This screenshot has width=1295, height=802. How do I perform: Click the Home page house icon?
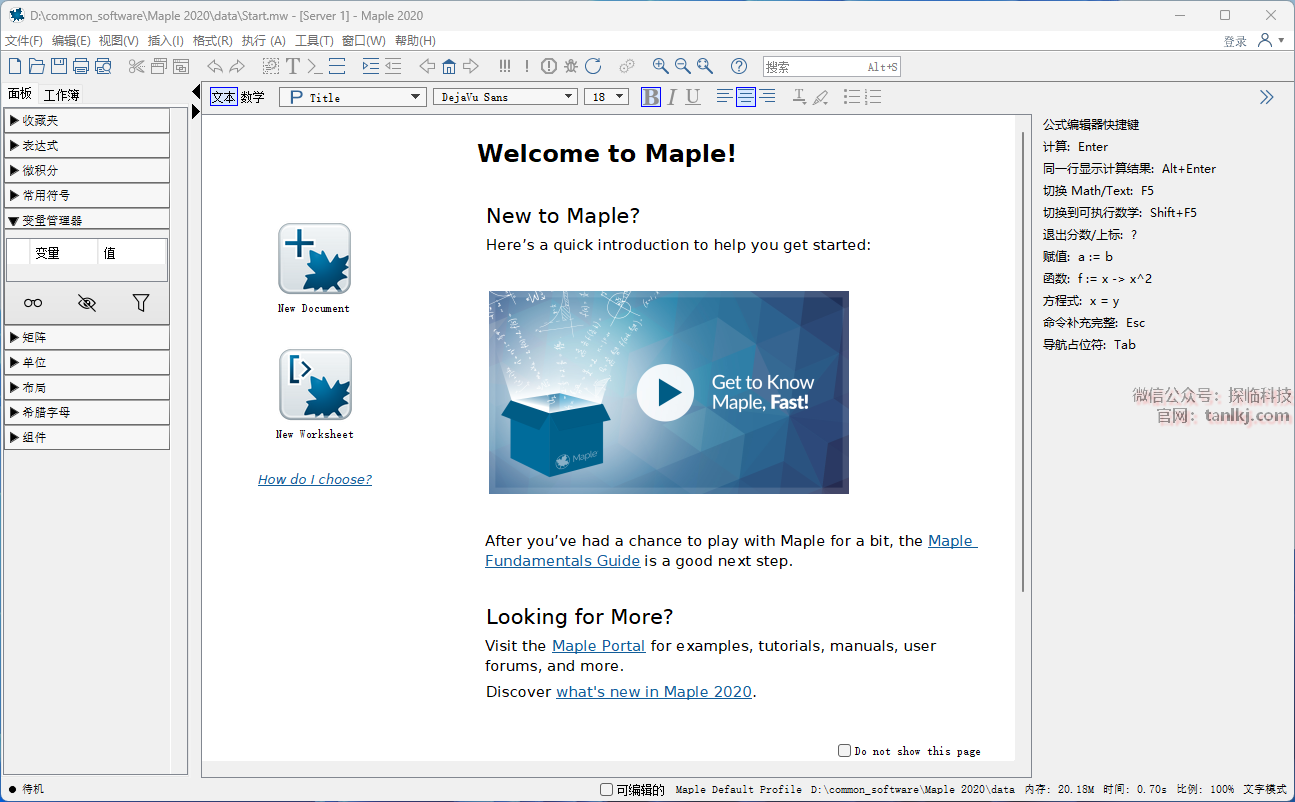pos(449,67)
